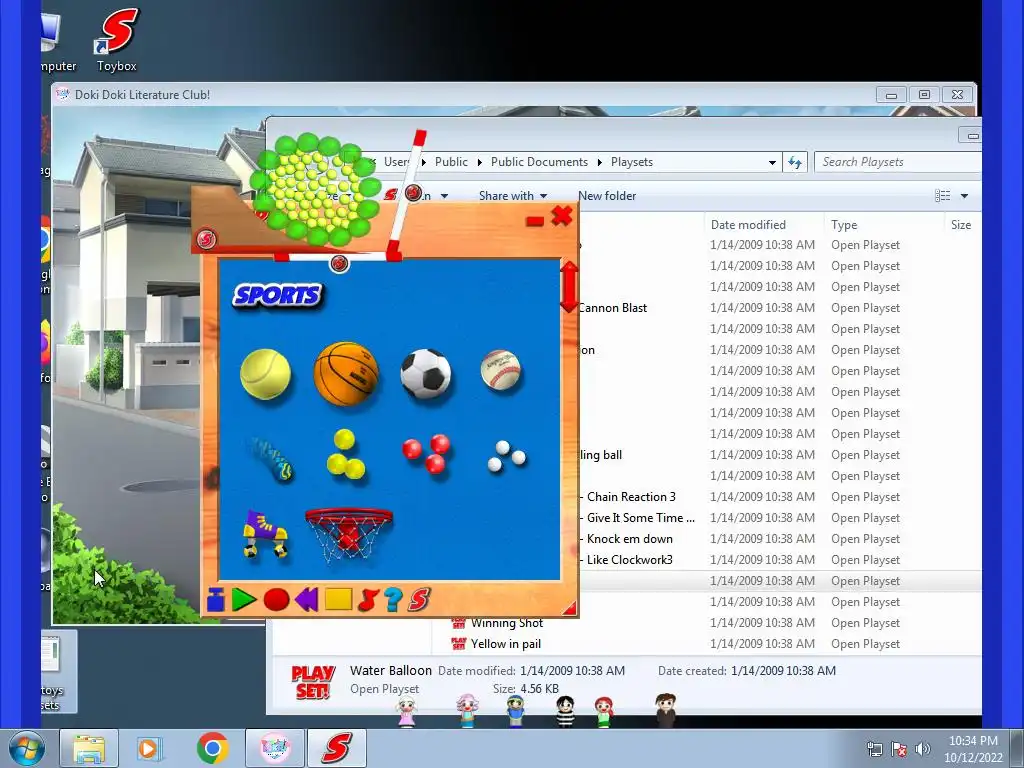This screenshot has width=1024, height=768.
Task: Open help with the blue question mark
Action: [393, 599]
